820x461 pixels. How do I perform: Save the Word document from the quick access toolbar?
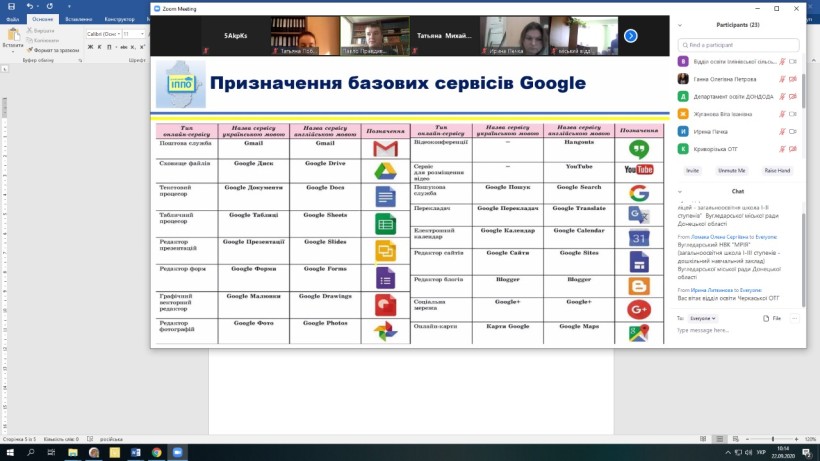[x=12, y=6]
